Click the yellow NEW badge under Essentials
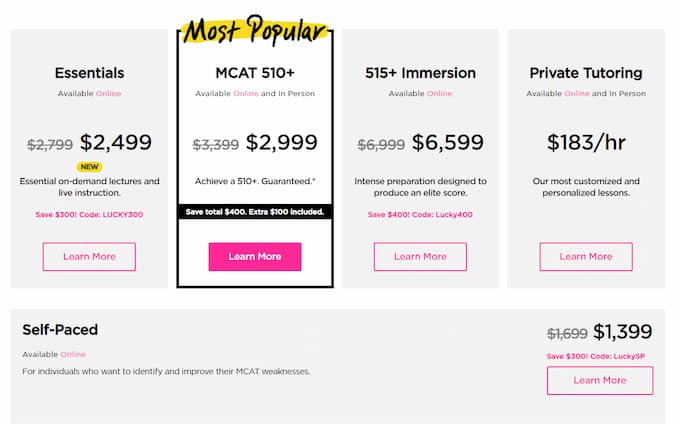The image size is (680, 425). click(89, 167)
